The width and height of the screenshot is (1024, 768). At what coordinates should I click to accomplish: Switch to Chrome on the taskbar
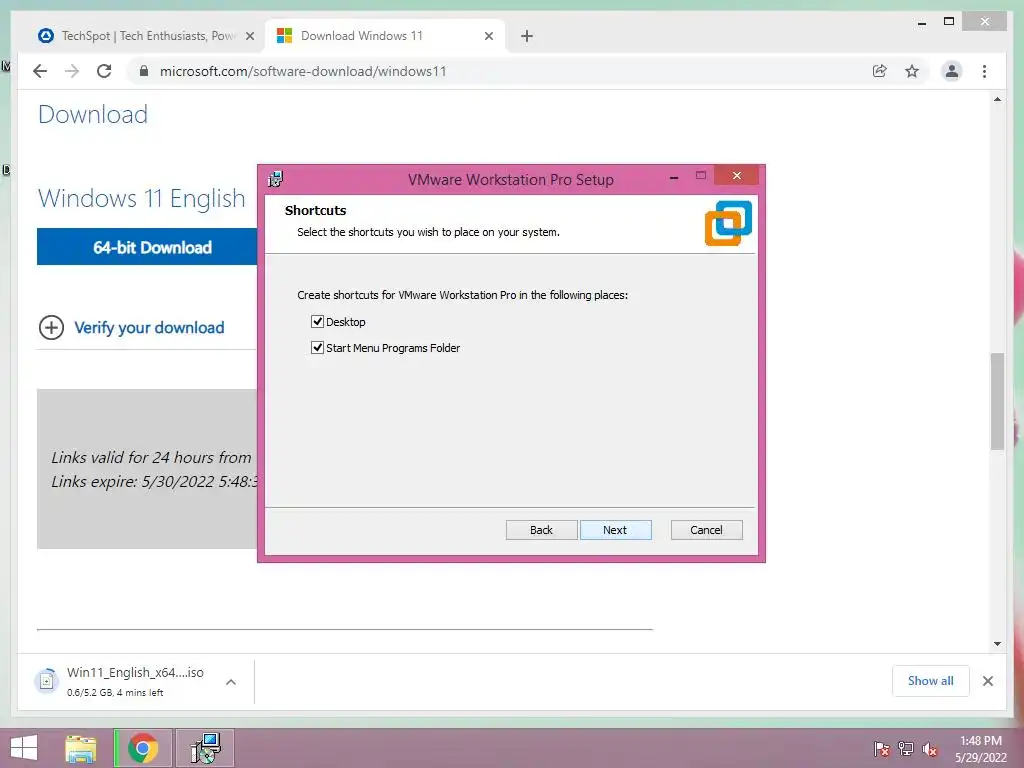coord(143,748)
